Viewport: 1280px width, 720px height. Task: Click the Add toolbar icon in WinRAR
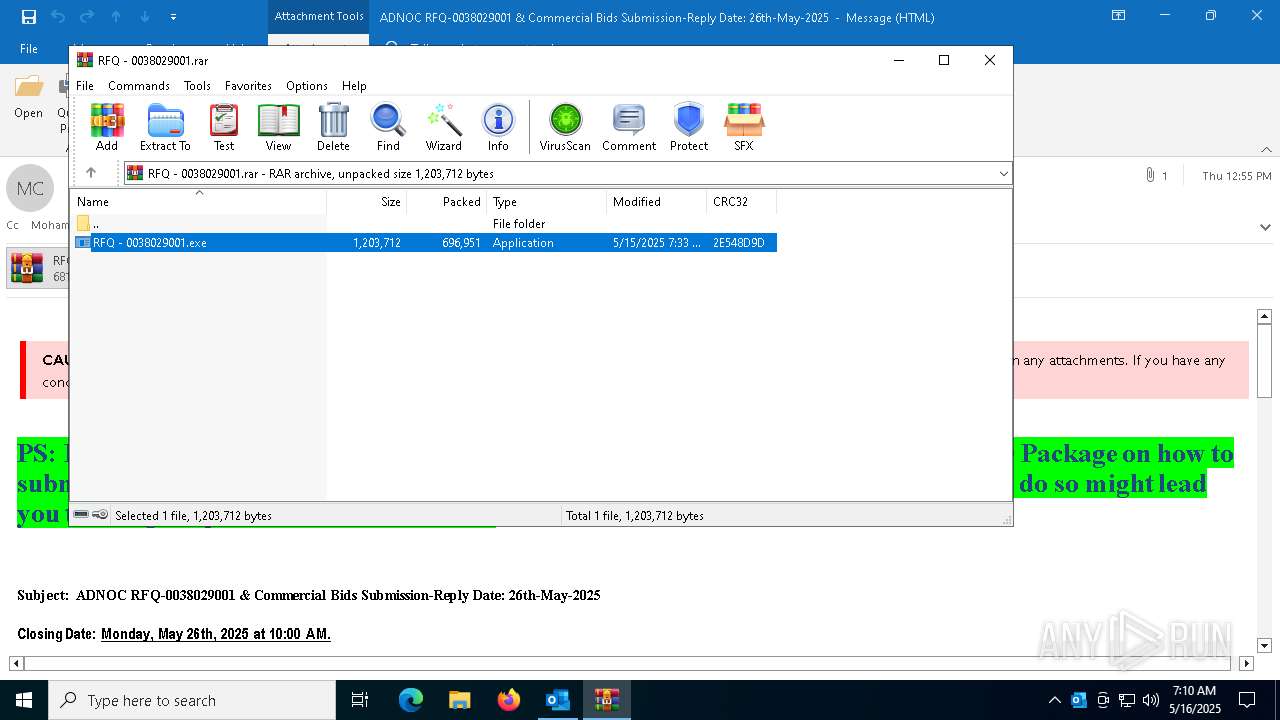click(x=107, y=127)
